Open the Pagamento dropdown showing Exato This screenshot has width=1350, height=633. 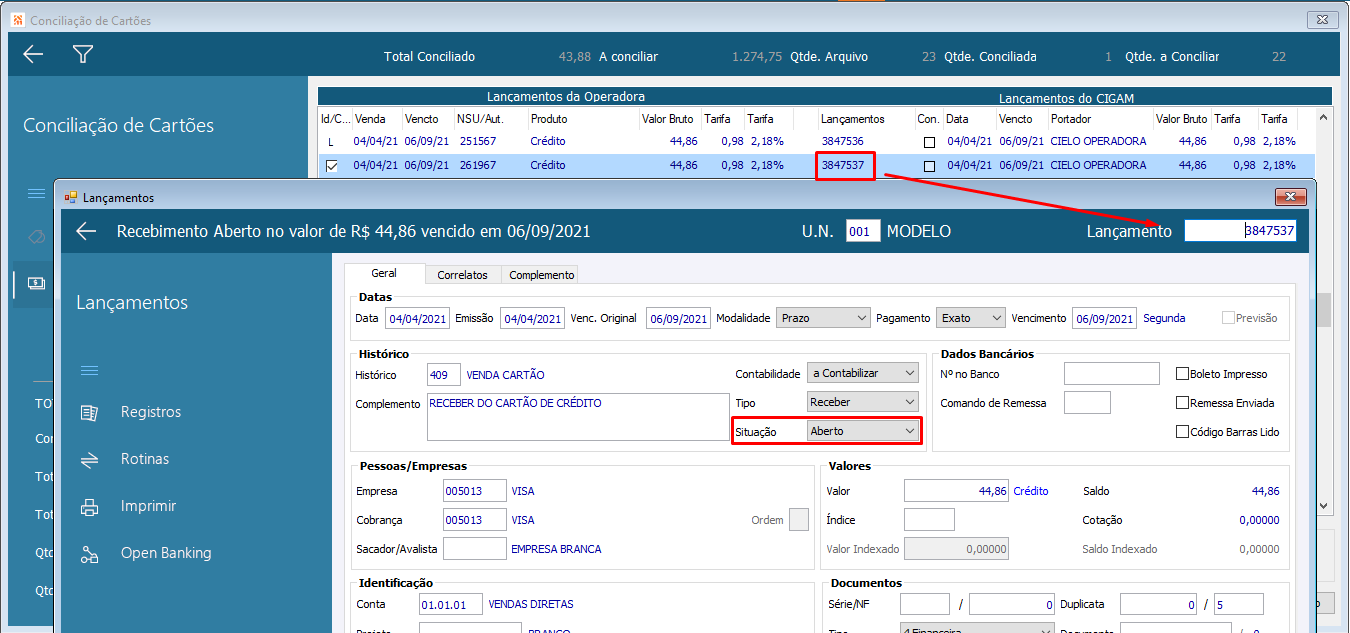pos(971,318)
